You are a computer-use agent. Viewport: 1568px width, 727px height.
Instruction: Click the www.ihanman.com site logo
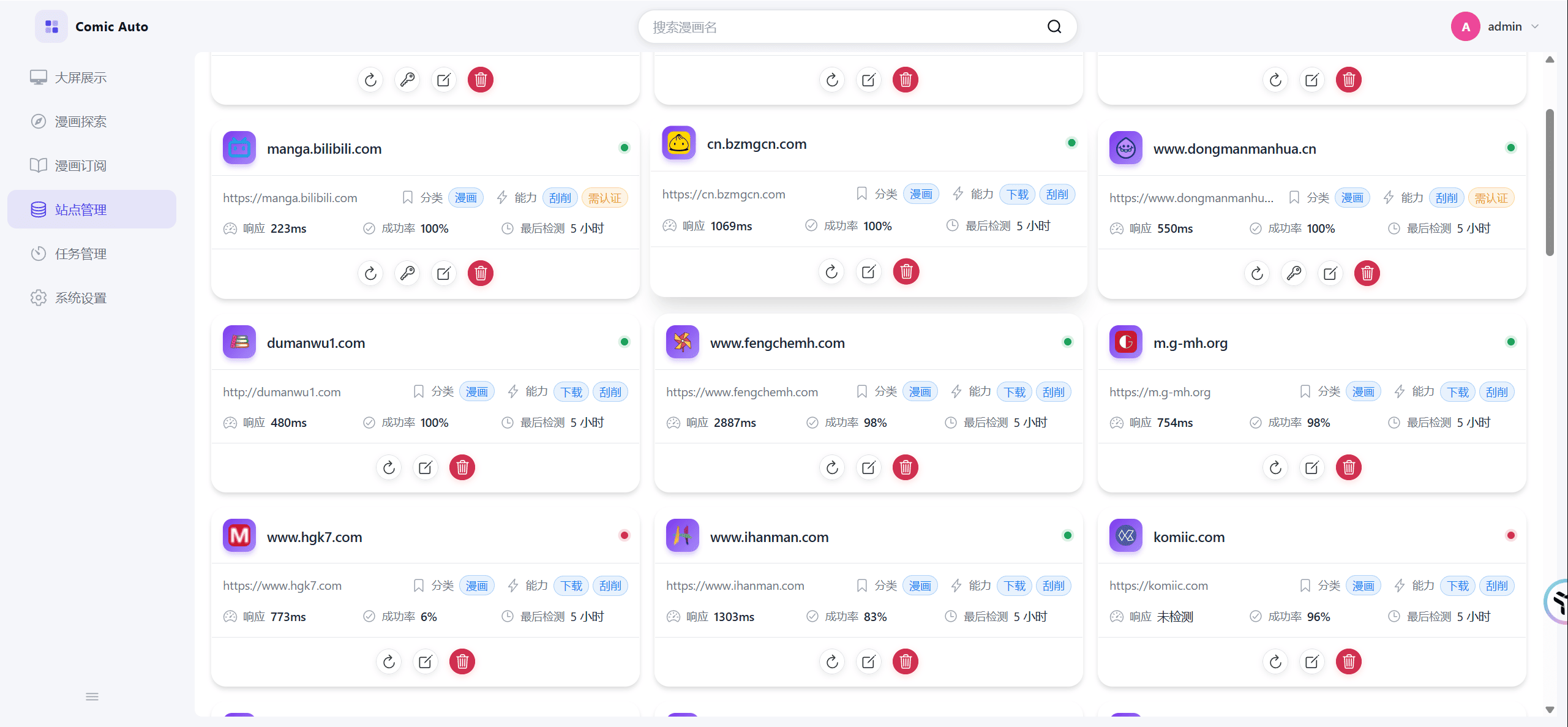point(683,535)
